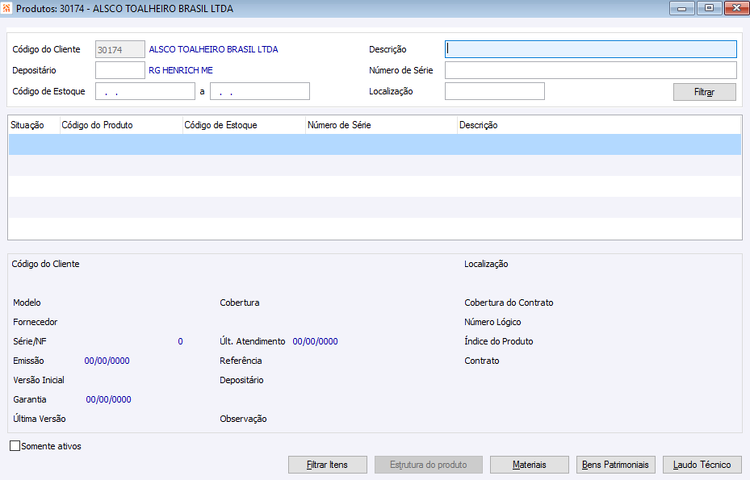Click the Localização filter field
The width and height of the screenshot is (750, 480).
pyautogui.click(x=495, y=91)
